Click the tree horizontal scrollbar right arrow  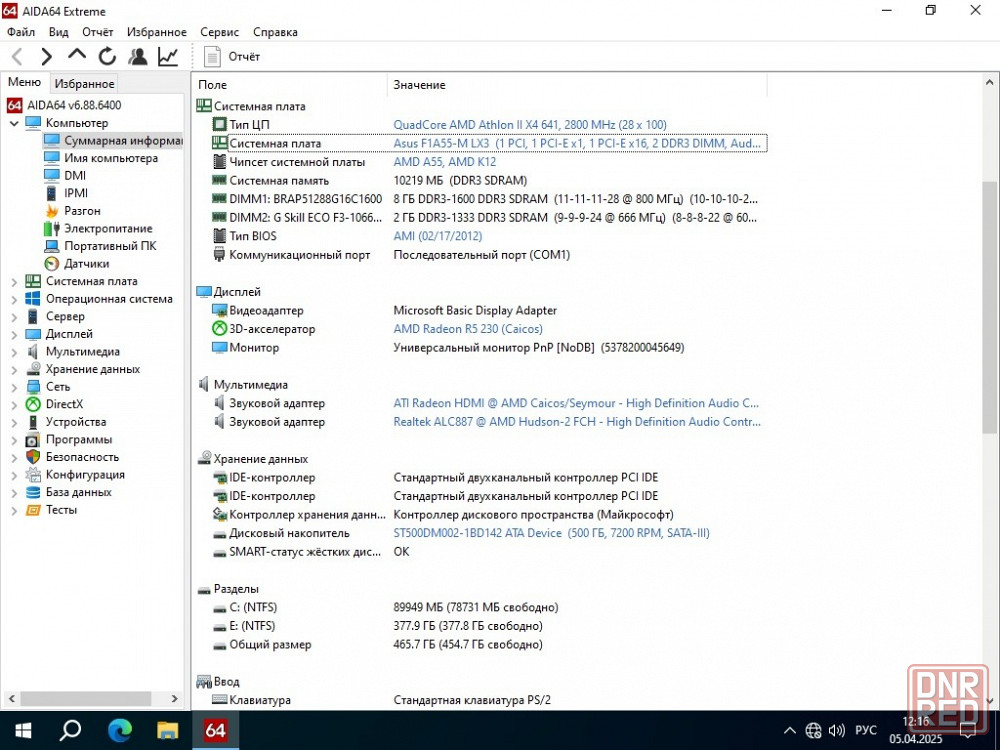tap(175, 698)
